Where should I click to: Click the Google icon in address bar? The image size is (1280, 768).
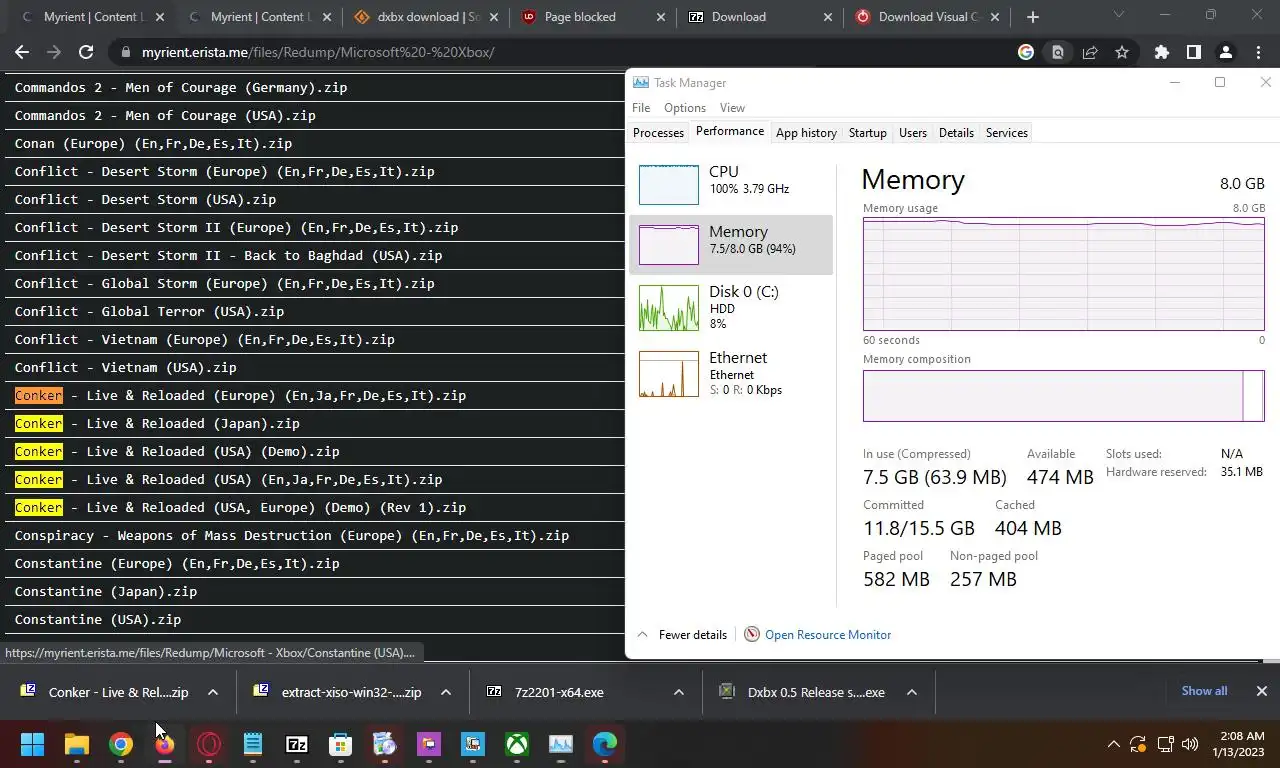tap(1026, 52)
